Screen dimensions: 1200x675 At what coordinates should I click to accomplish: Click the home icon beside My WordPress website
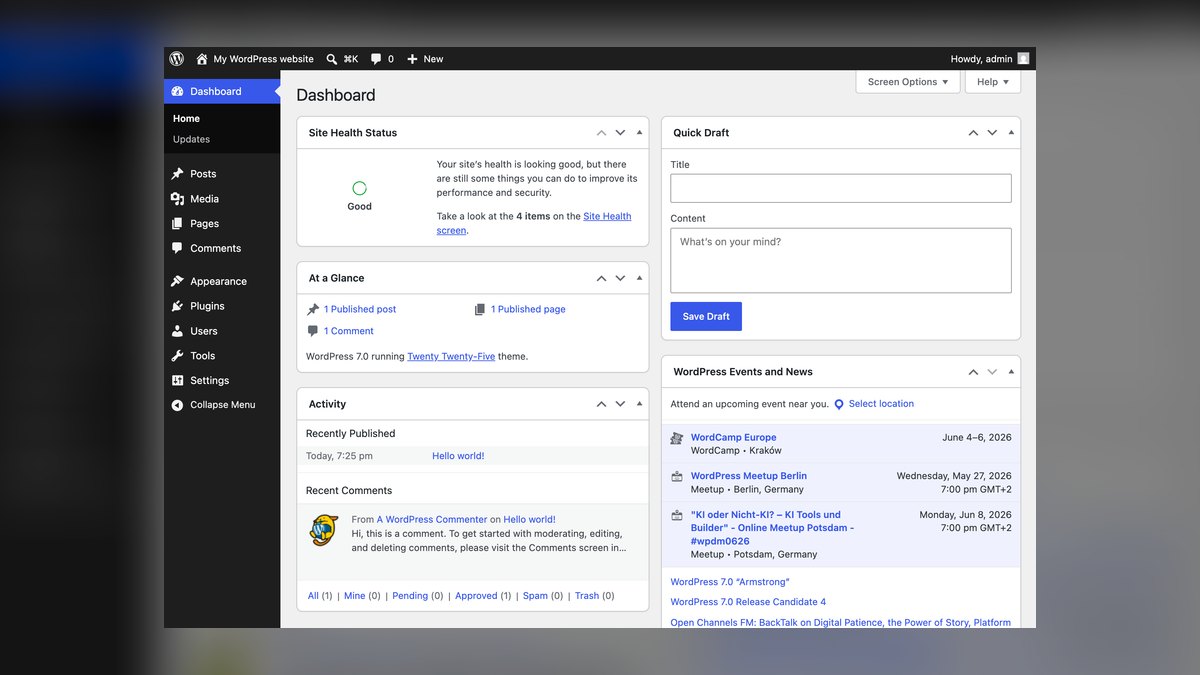(x=202, y=59)
